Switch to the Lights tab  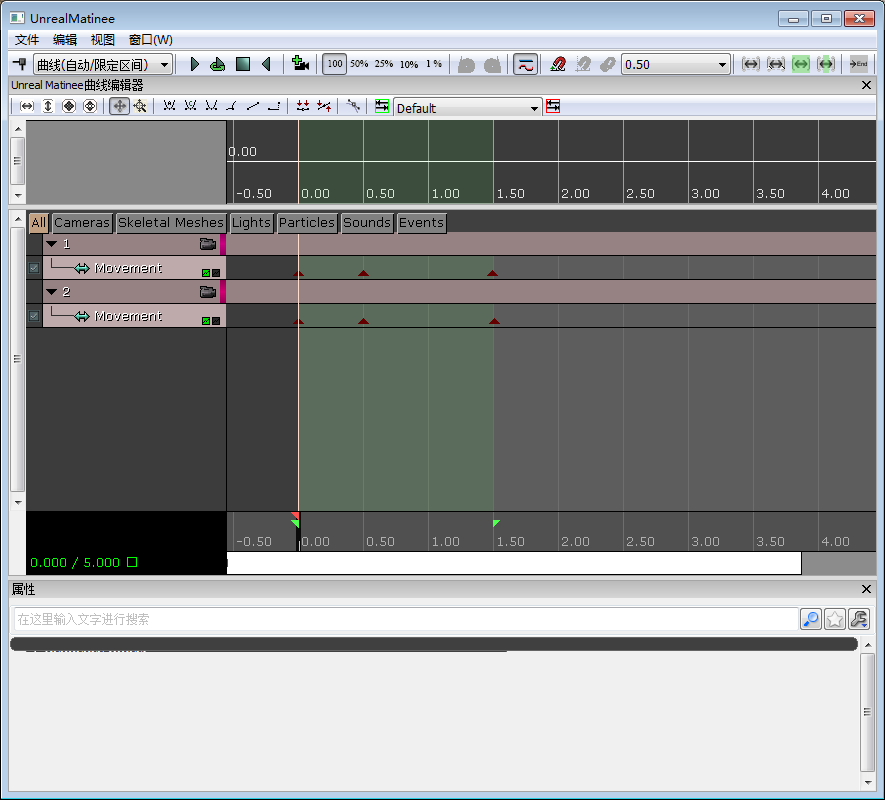pyautogui.click(x=251, y=222)
